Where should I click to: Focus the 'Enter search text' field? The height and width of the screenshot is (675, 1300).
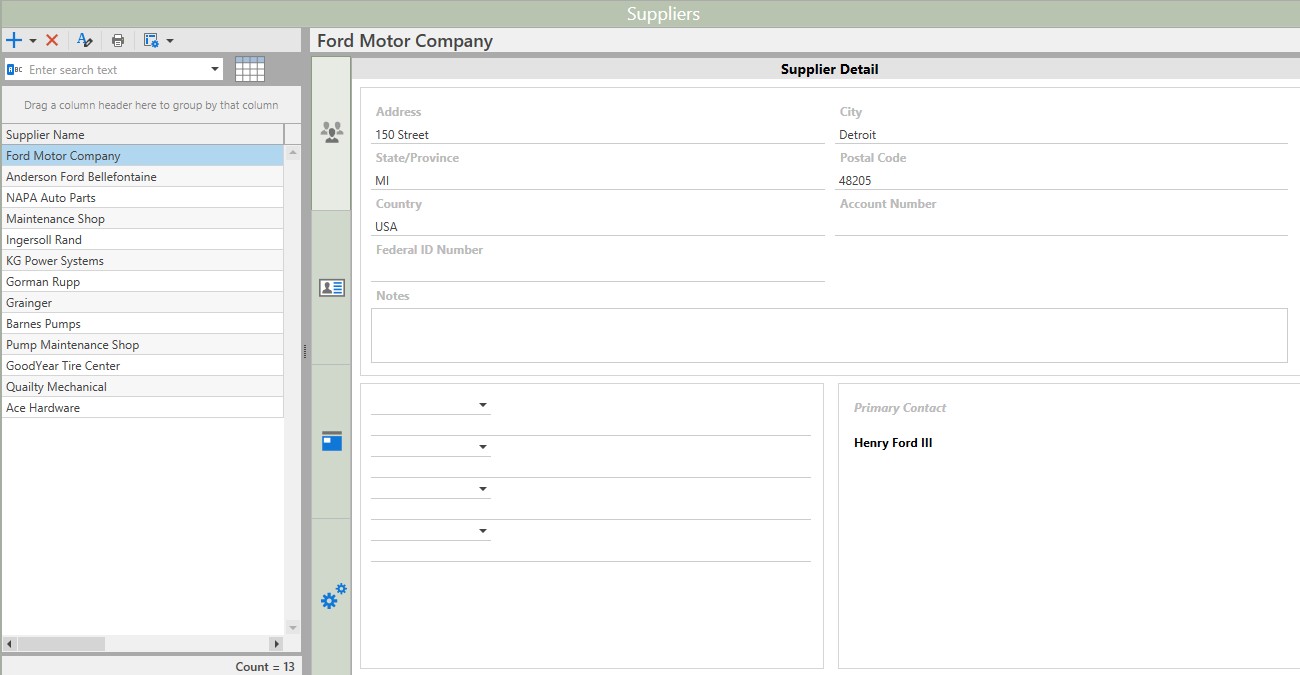tap(116, 69)
